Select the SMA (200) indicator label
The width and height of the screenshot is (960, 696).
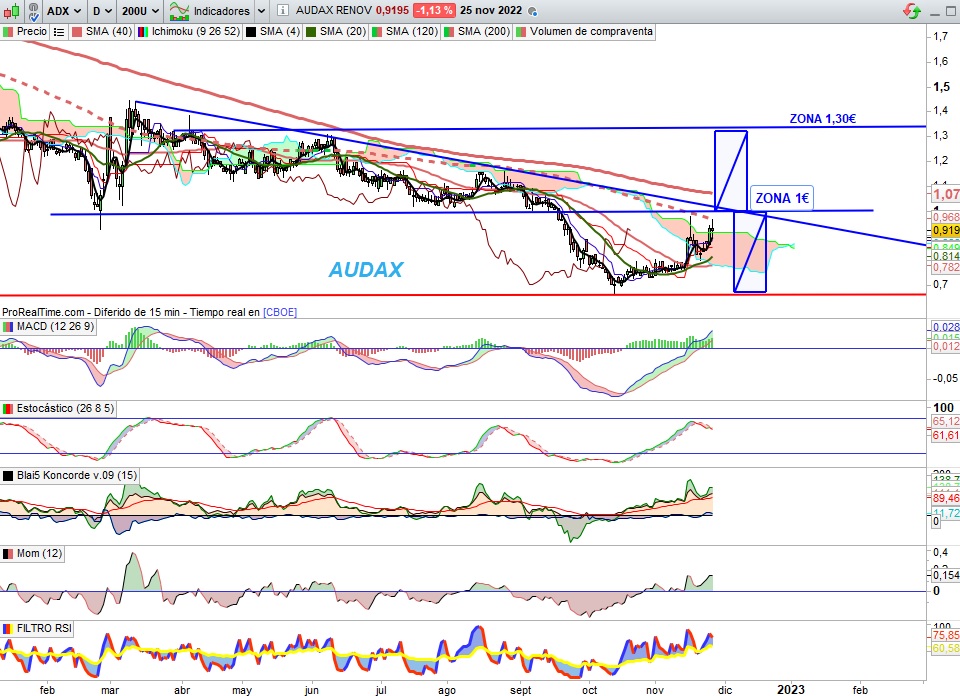(x=484, y=32)
